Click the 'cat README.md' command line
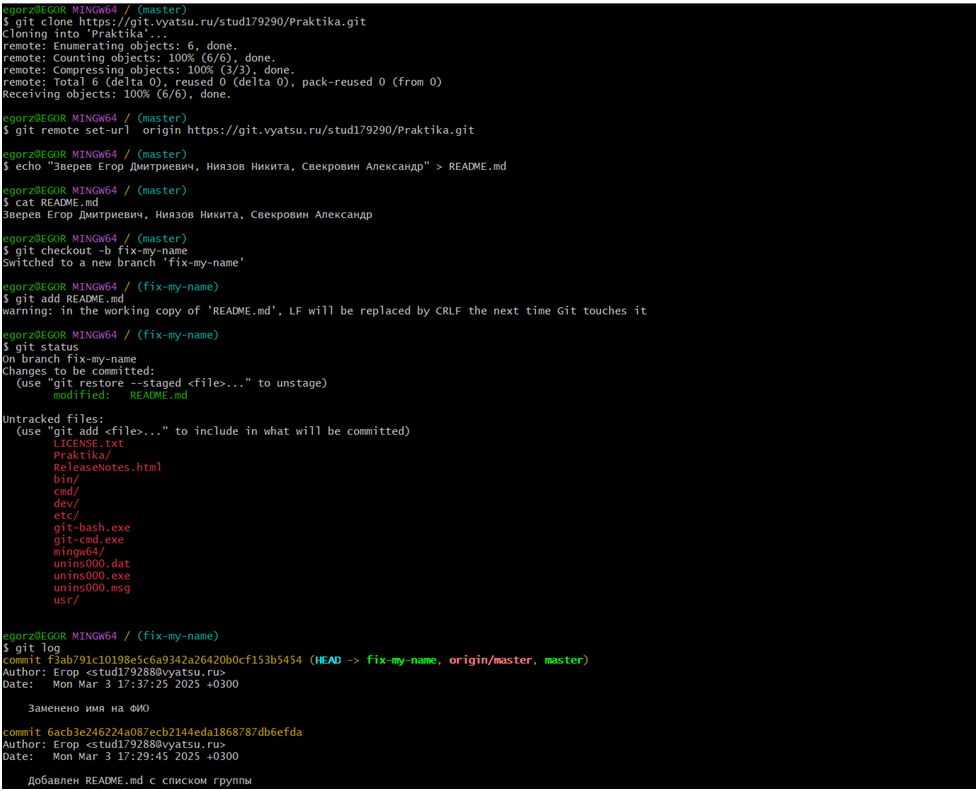The height and width of the screenshot is (791, 978). point(57,202)
